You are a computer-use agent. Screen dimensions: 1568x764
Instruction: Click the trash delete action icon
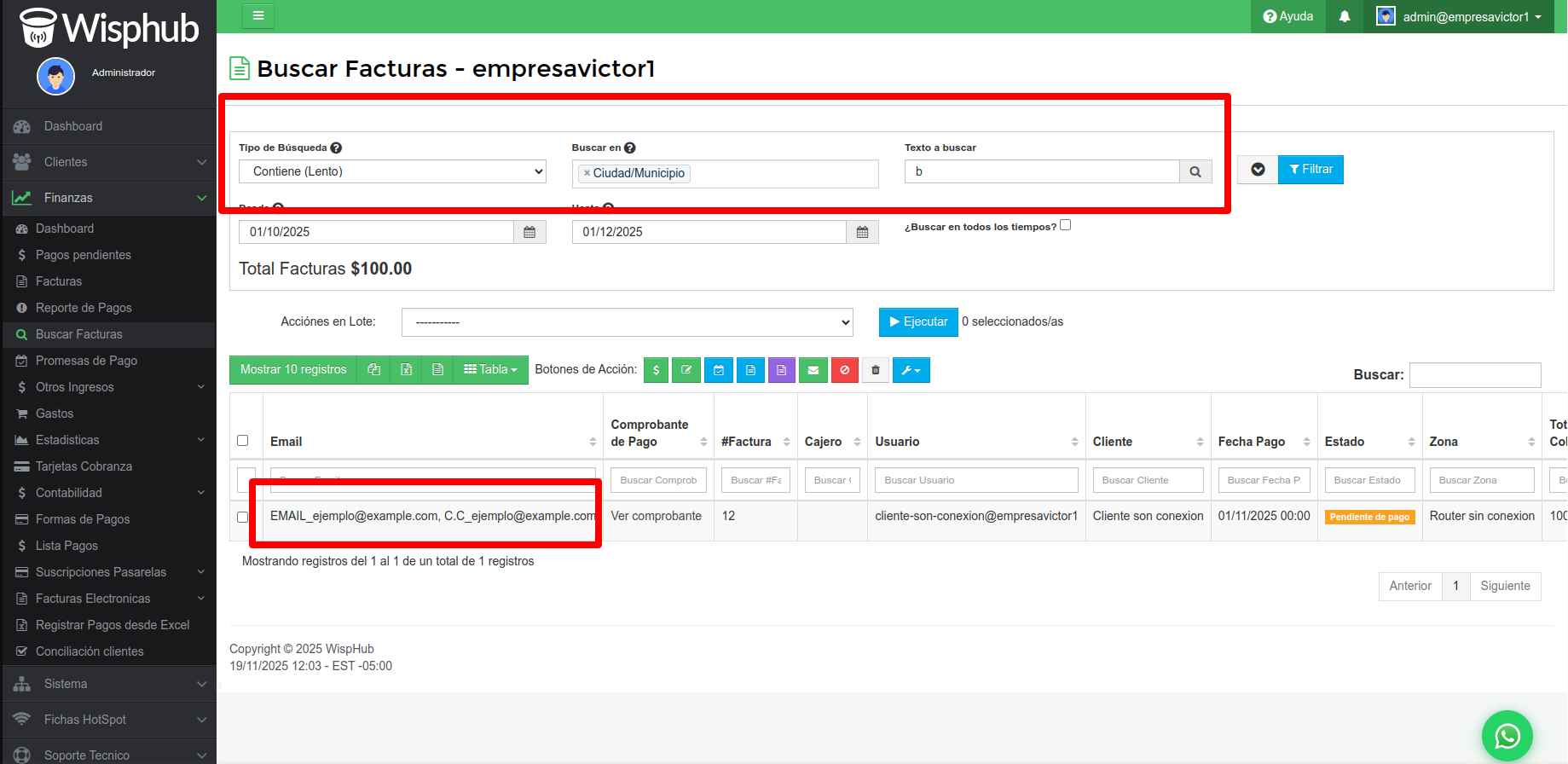pos(876,370)
